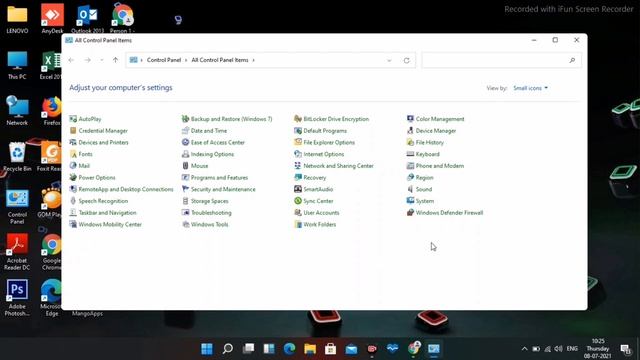Open the Devices and Printers icon
This screenshot has height=360, width=640.
coord(73,142)
